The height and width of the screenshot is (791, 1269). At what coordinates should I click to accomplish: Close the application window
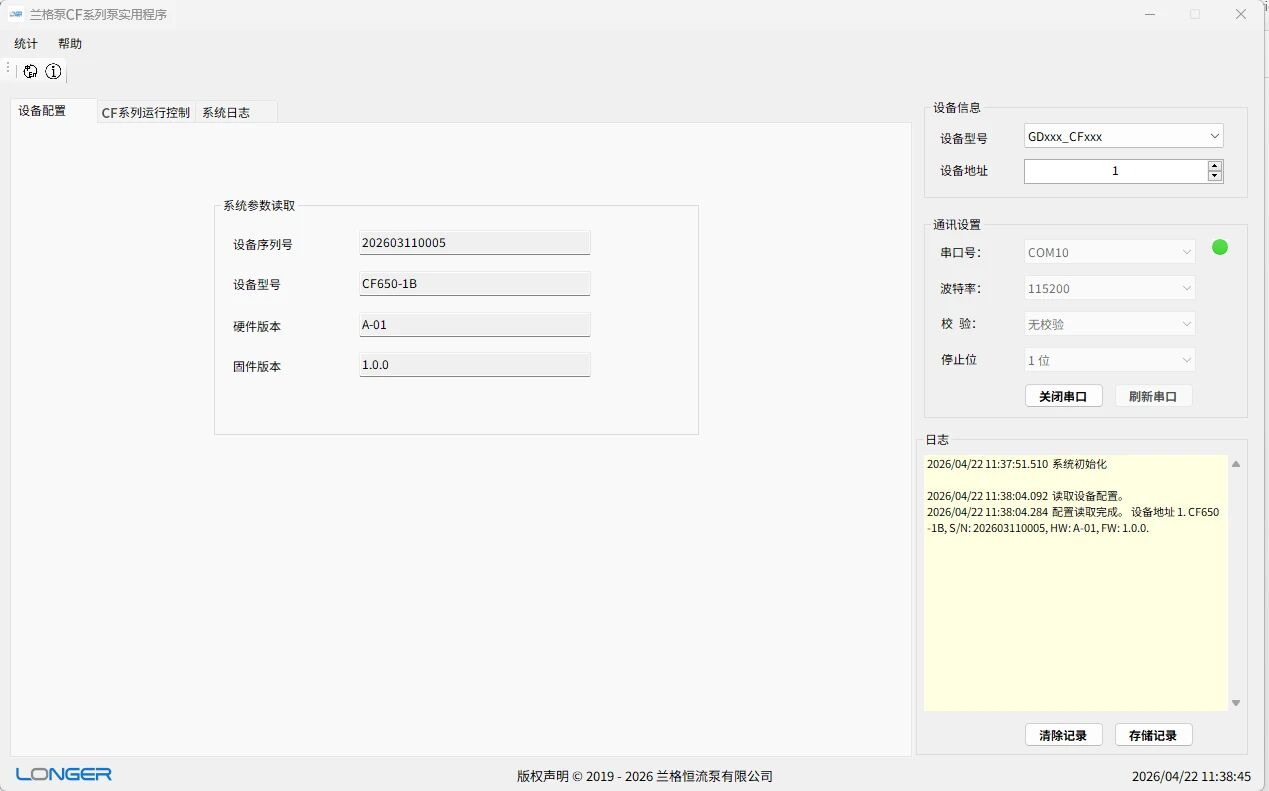click(x=1241, y=14)
